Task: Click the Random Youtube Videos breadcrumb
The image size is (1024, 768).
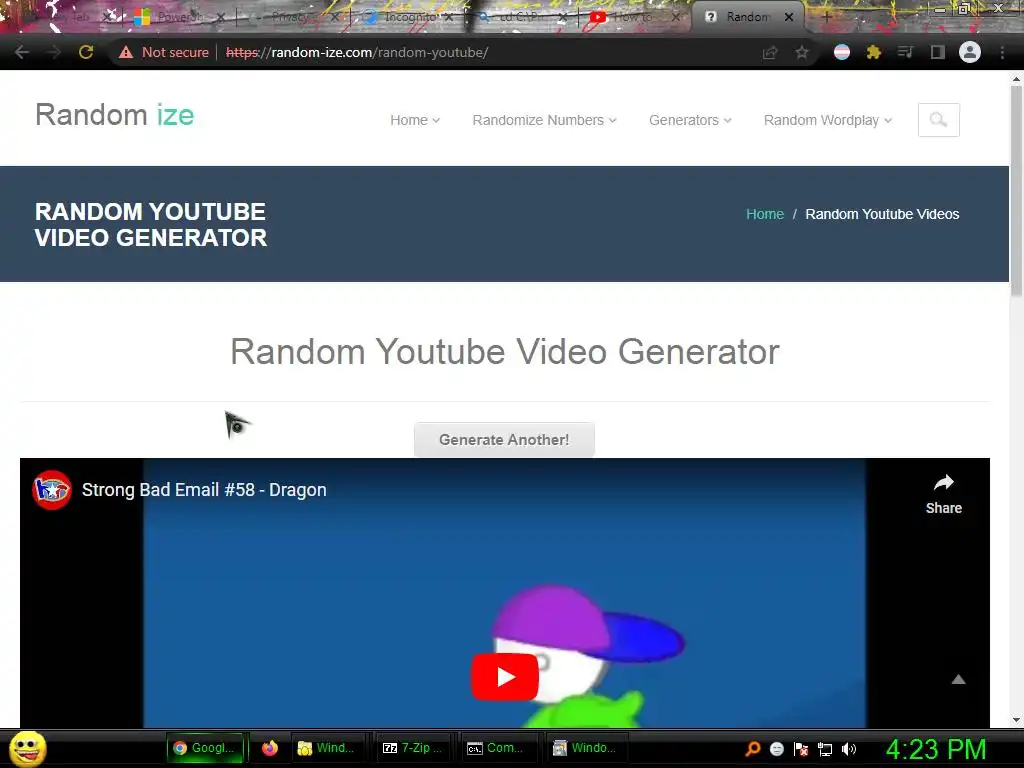Action: click(882, 214)
